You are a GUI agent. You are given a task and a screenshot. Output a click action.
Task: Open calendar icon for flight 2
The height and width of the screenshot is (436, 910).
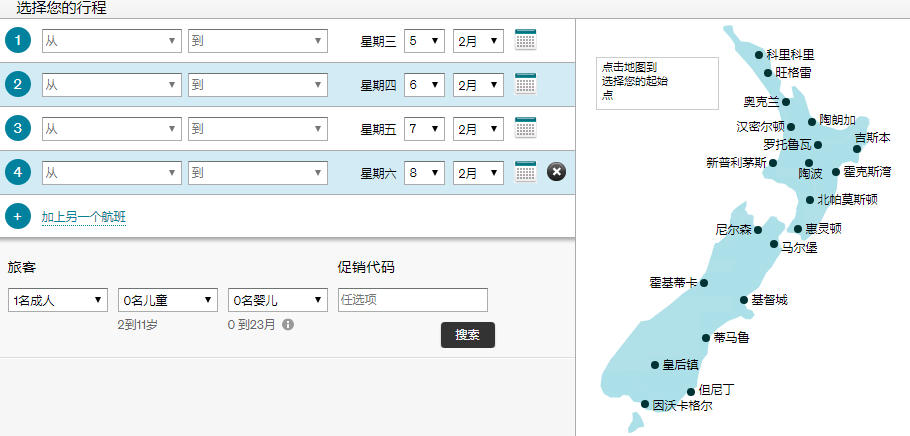(x=526, y=84)
